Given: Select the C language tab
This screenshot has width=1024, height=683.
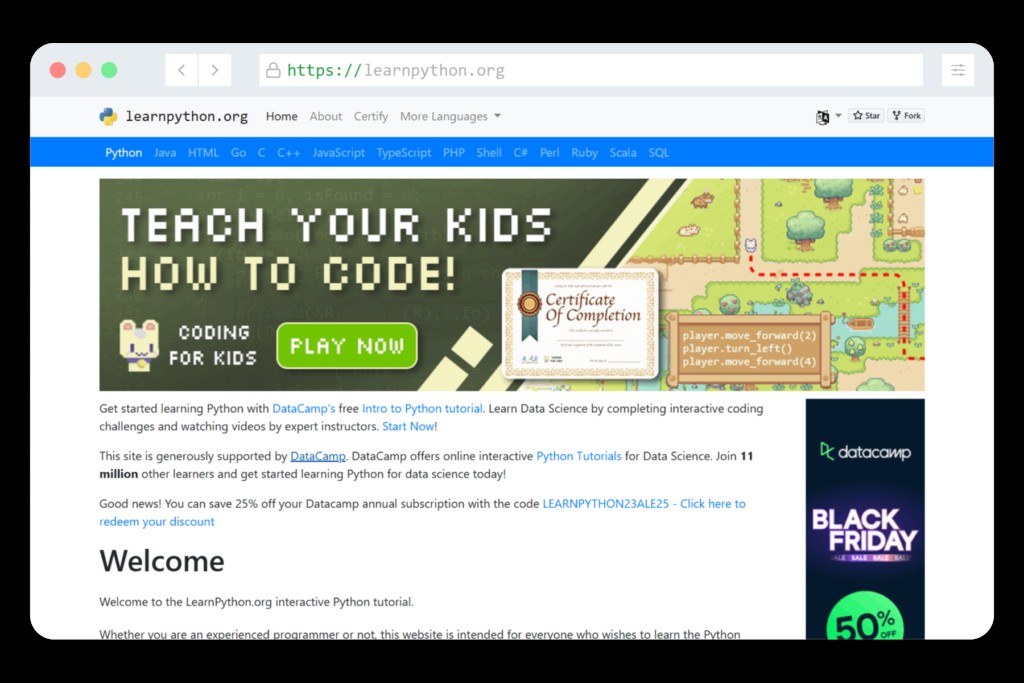Looking at the screenshot, I should click(x=261, y=153).
